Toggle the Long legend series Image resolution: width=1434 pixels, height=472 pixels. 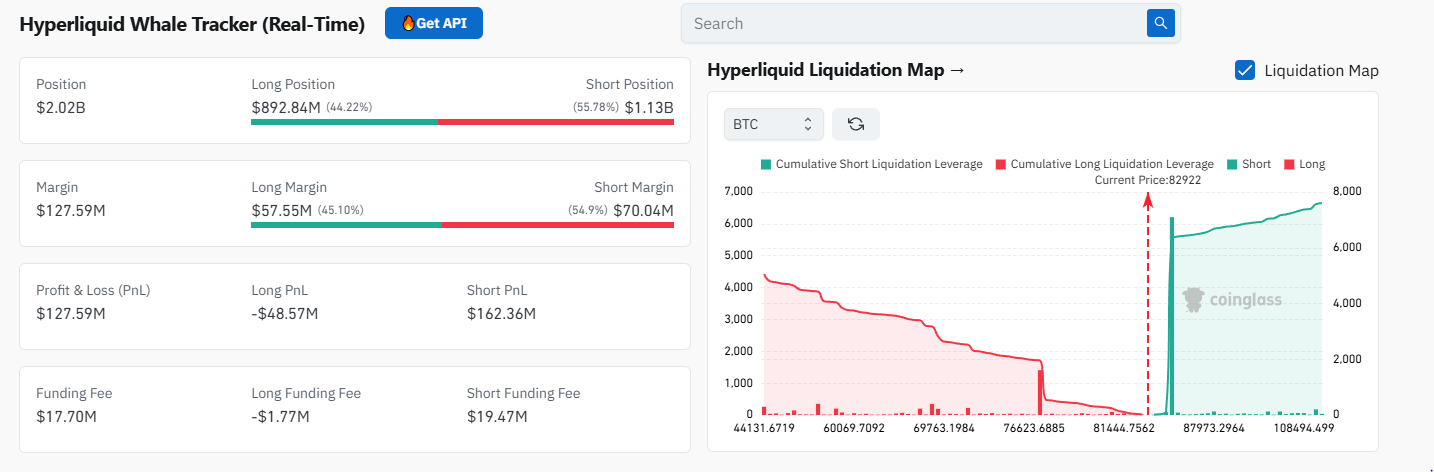pos(1304,164)
